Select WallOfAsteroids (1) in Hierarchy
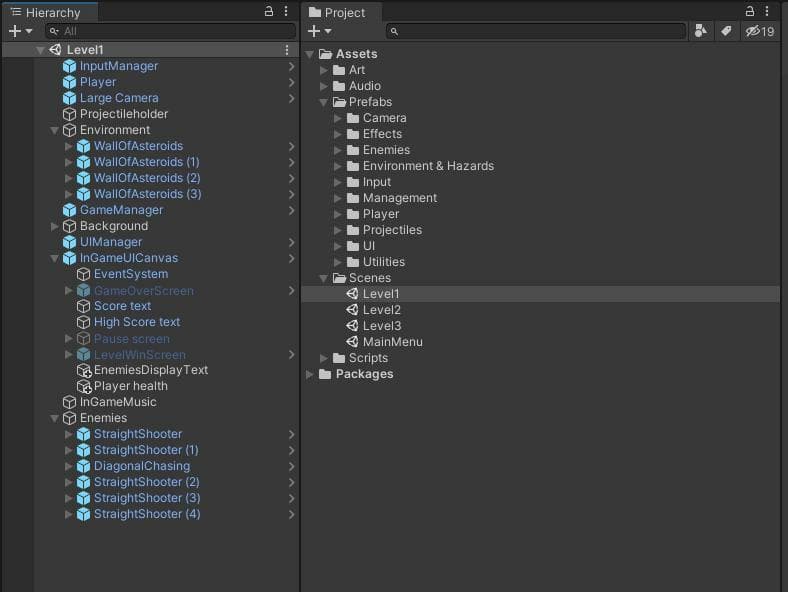This screenshot has height=592, width=788. tap(147, 162)
